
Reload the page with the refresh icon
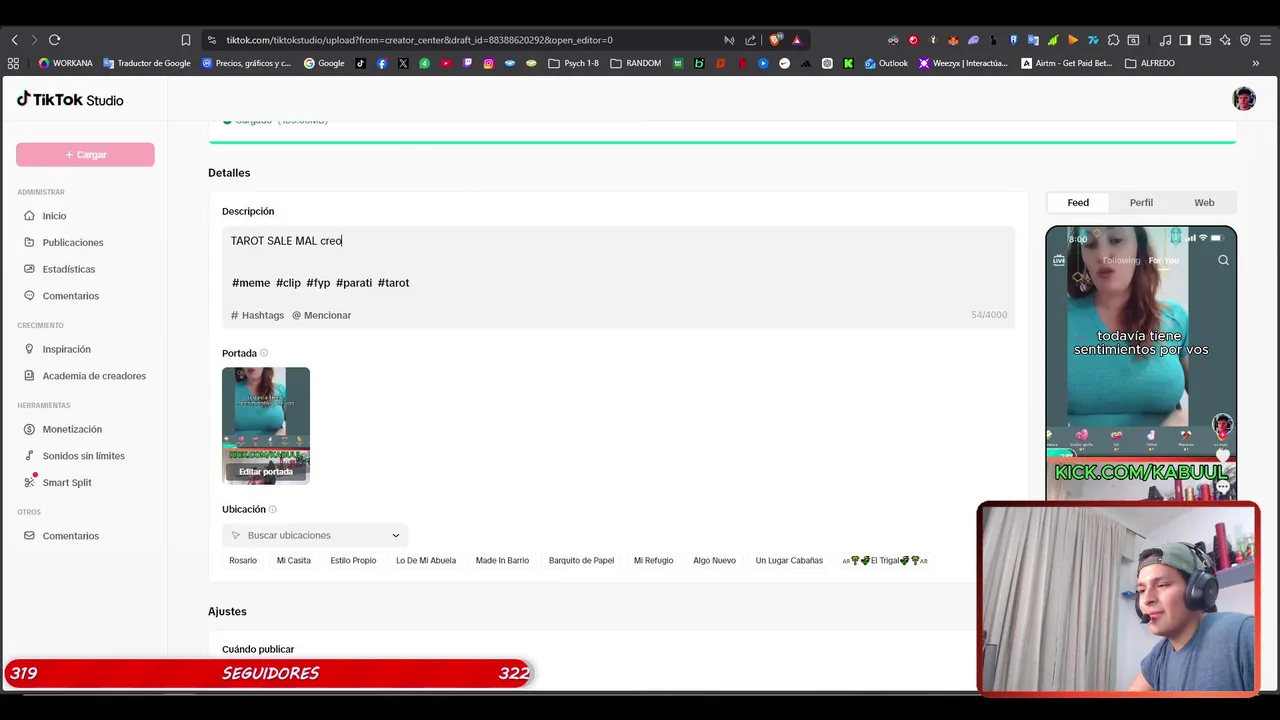click(54, 40)
